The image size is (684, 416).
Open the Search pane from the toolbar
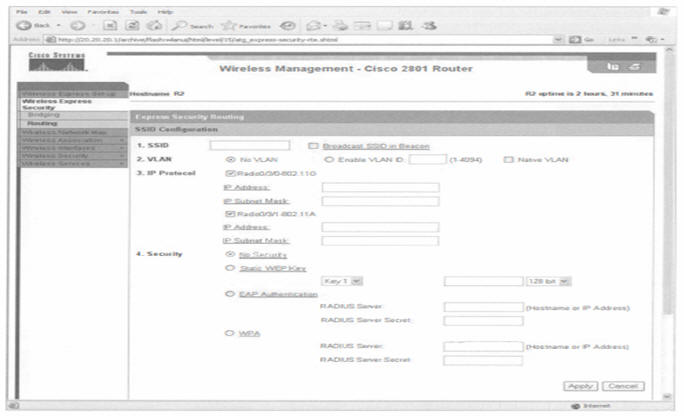192,26
